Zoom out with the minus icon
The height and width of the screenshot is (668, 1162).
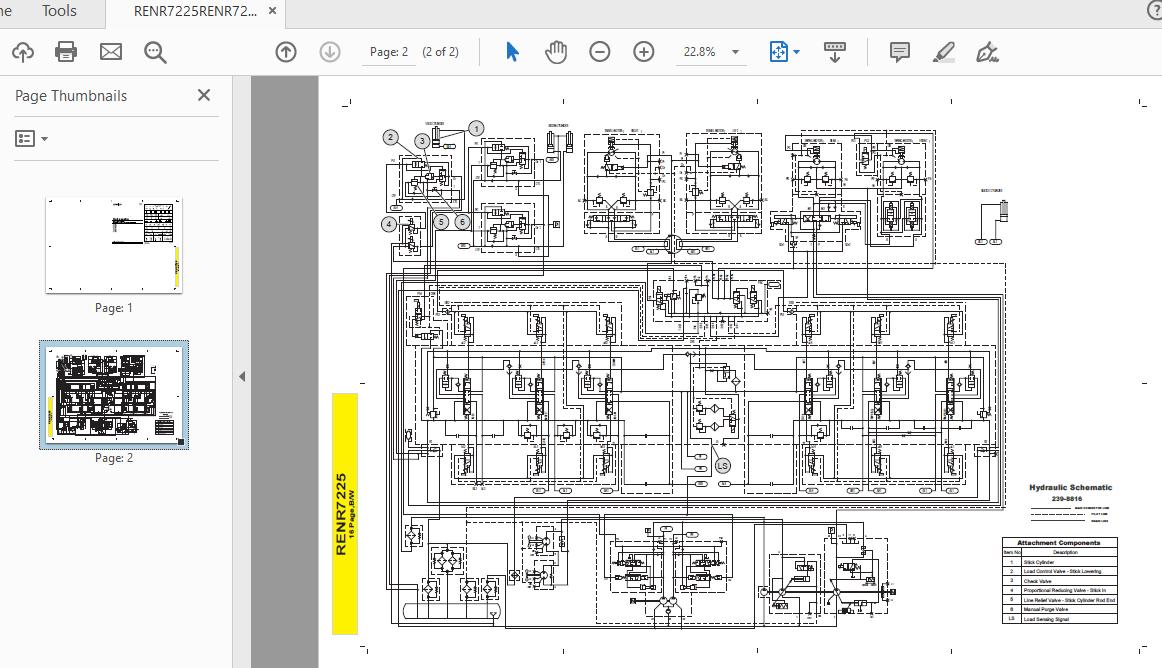(x=600, y=52)
